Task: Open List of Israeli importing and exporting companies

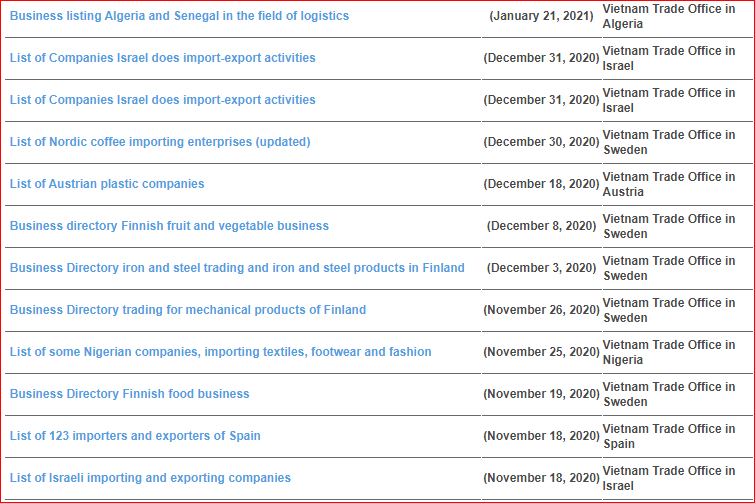Action: click(150, 478)
